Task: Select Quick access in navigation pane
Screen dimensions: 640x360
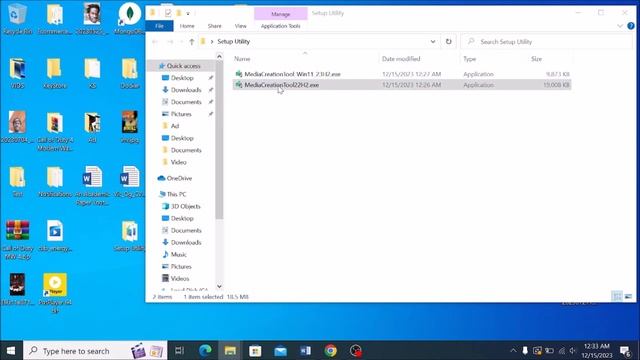Action: coord(183,66)
